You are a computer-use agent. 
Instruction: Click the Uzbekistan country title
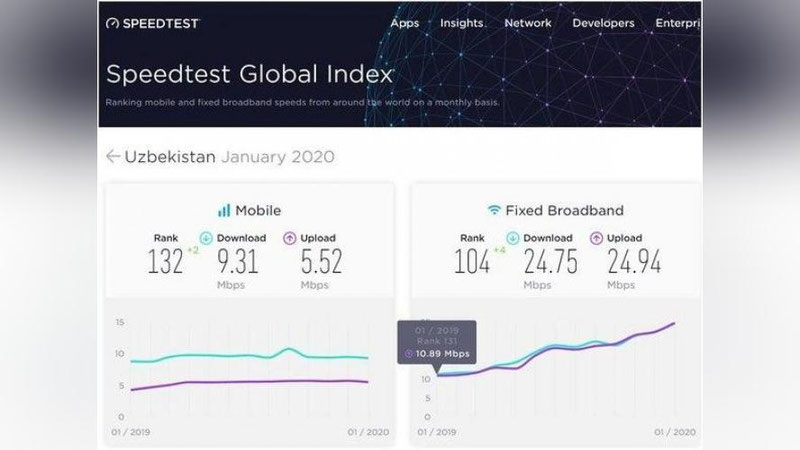click(170, 157)
